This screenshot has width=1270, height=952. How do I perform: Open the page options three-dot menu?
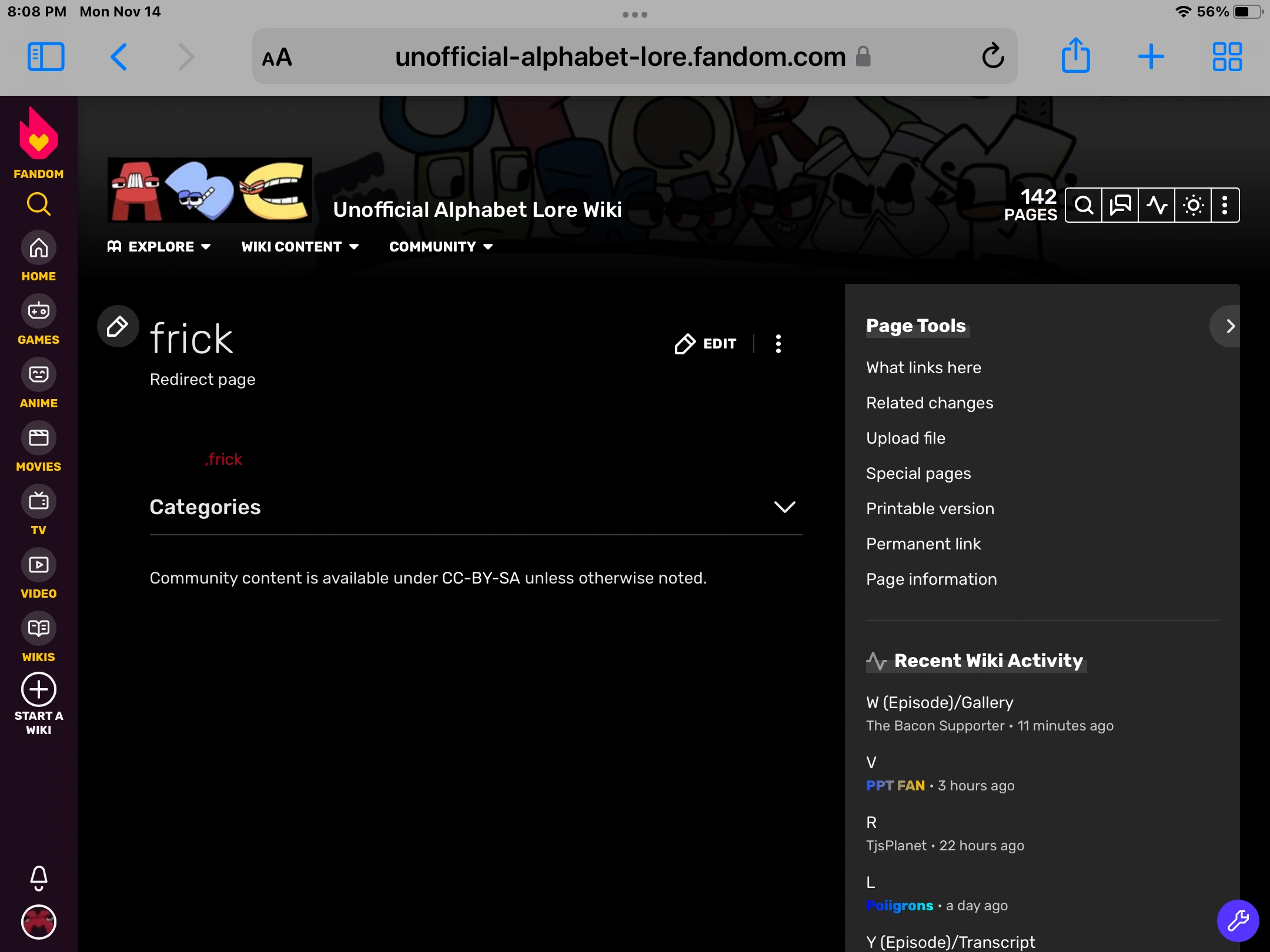pos(778,344)
